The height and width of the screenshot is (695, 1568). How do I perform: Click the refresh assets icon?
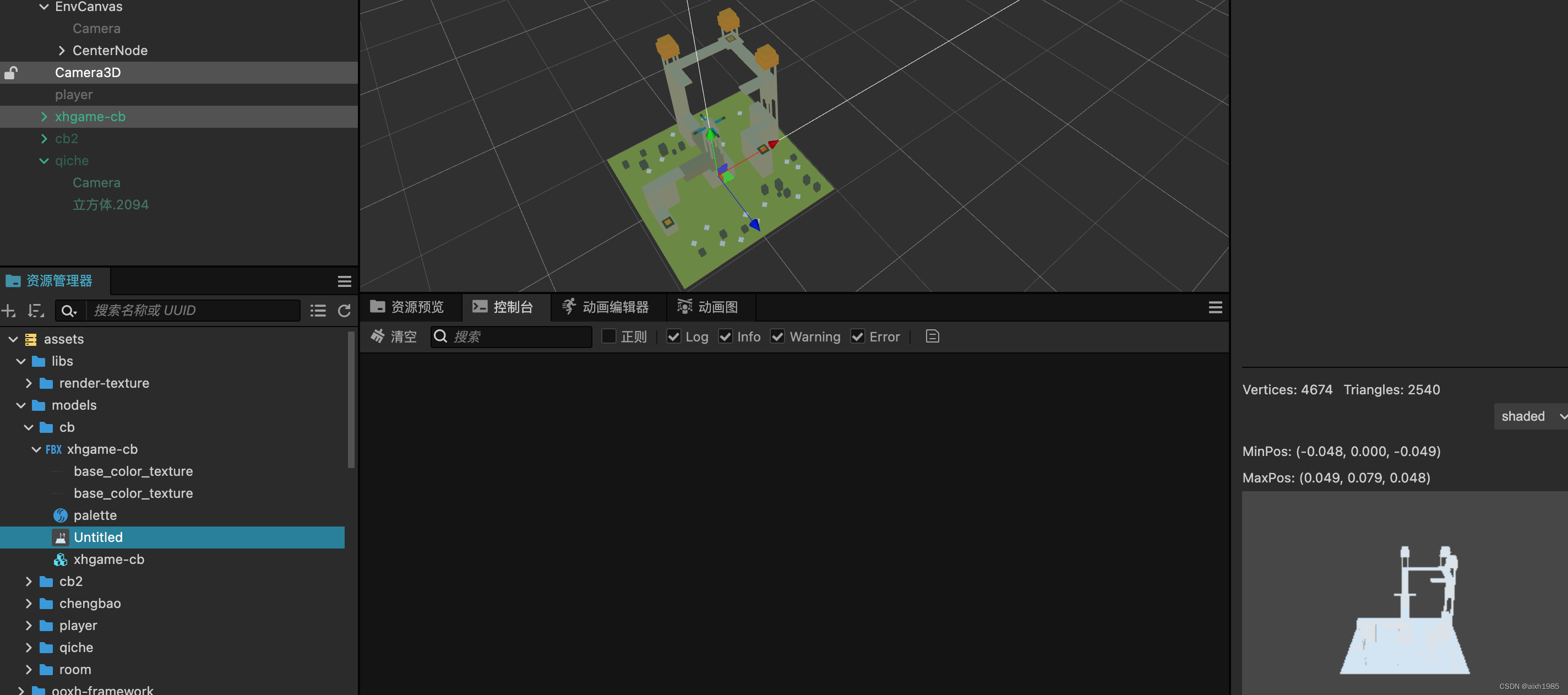(344, 311)
